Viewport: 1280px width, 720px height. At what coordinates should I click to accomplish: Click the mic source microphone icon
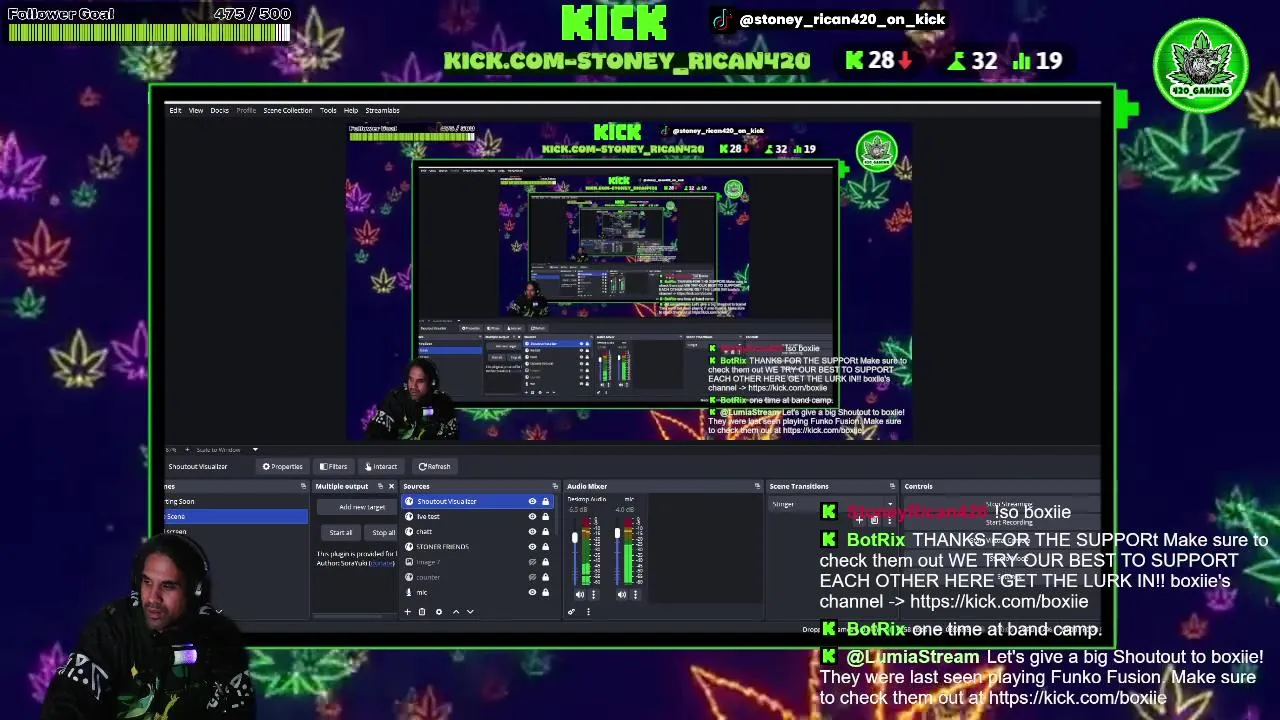tap(409, 592)
